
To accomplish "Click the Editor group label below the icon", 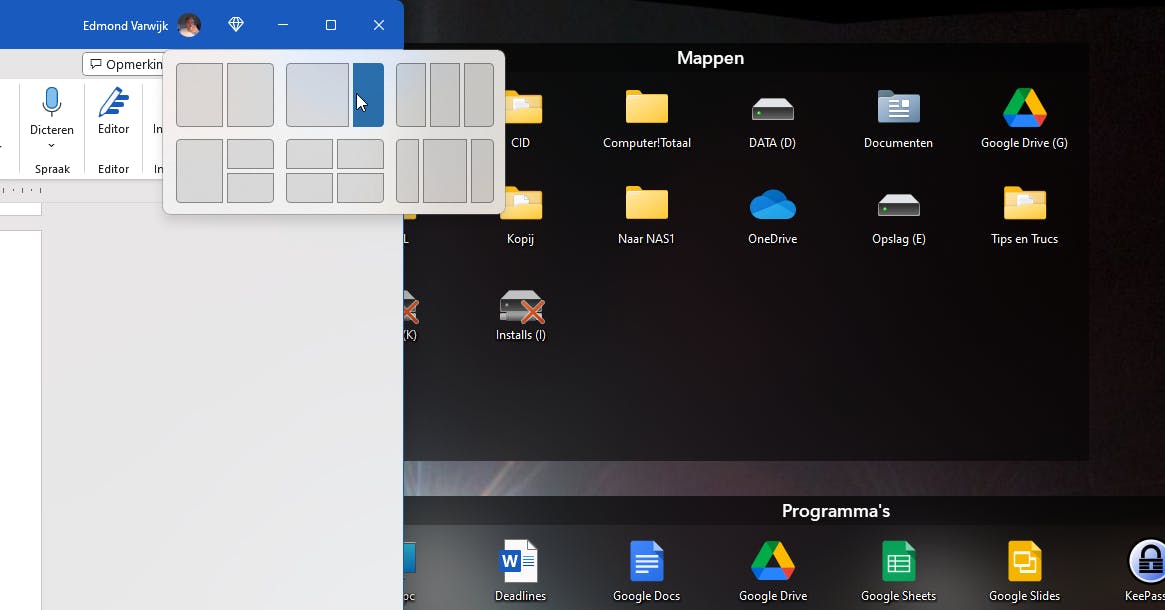I will coord(114,169).
